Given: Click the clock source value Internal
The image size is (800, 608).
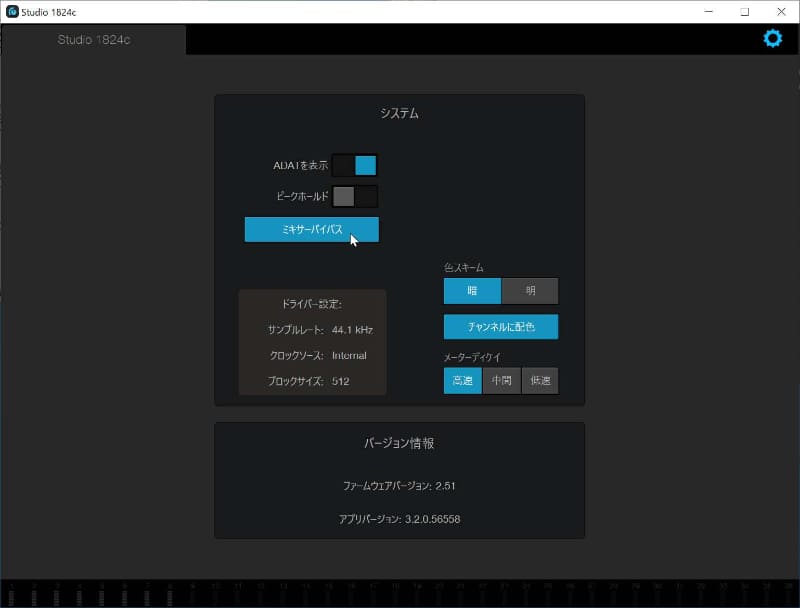Looking at the screenshot, I should tap(349, 356).
